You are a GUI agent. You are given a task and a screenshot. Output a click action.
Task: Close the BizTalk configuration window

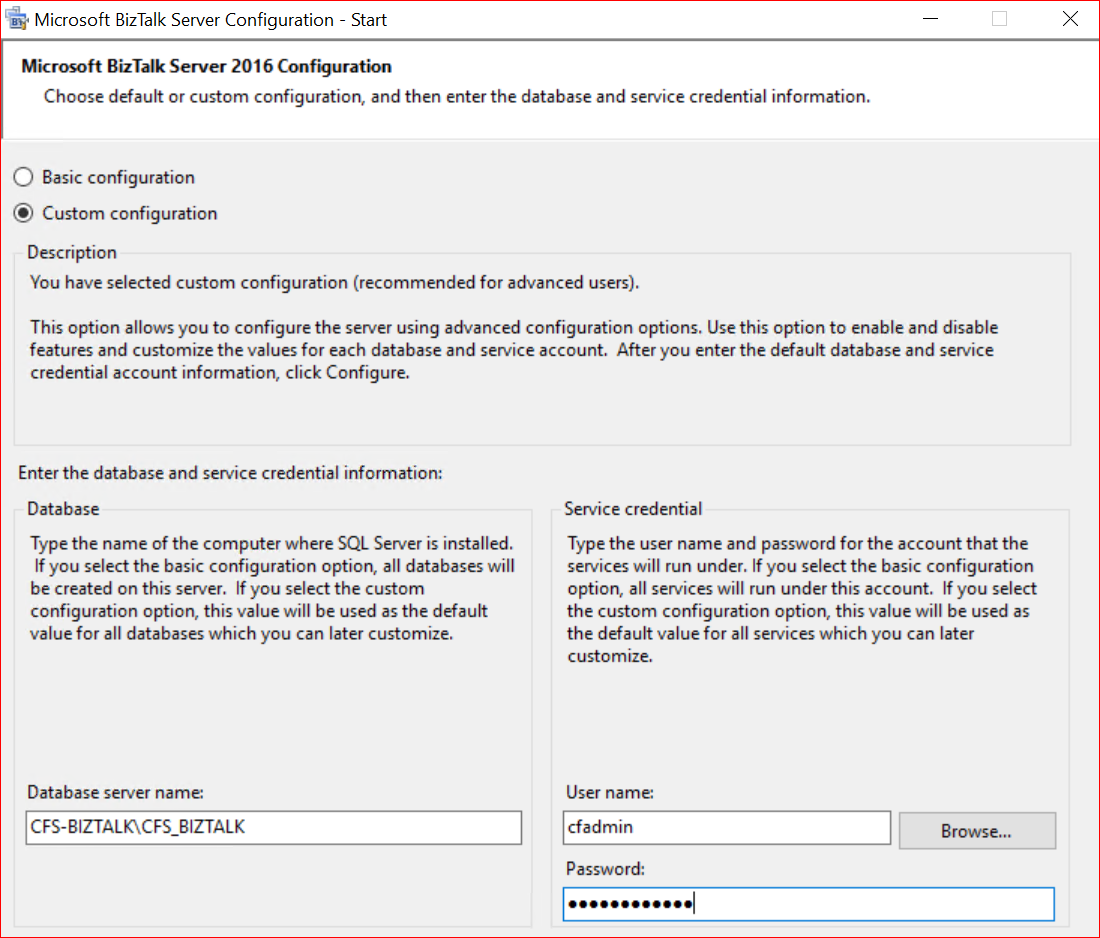[1071, 19]
